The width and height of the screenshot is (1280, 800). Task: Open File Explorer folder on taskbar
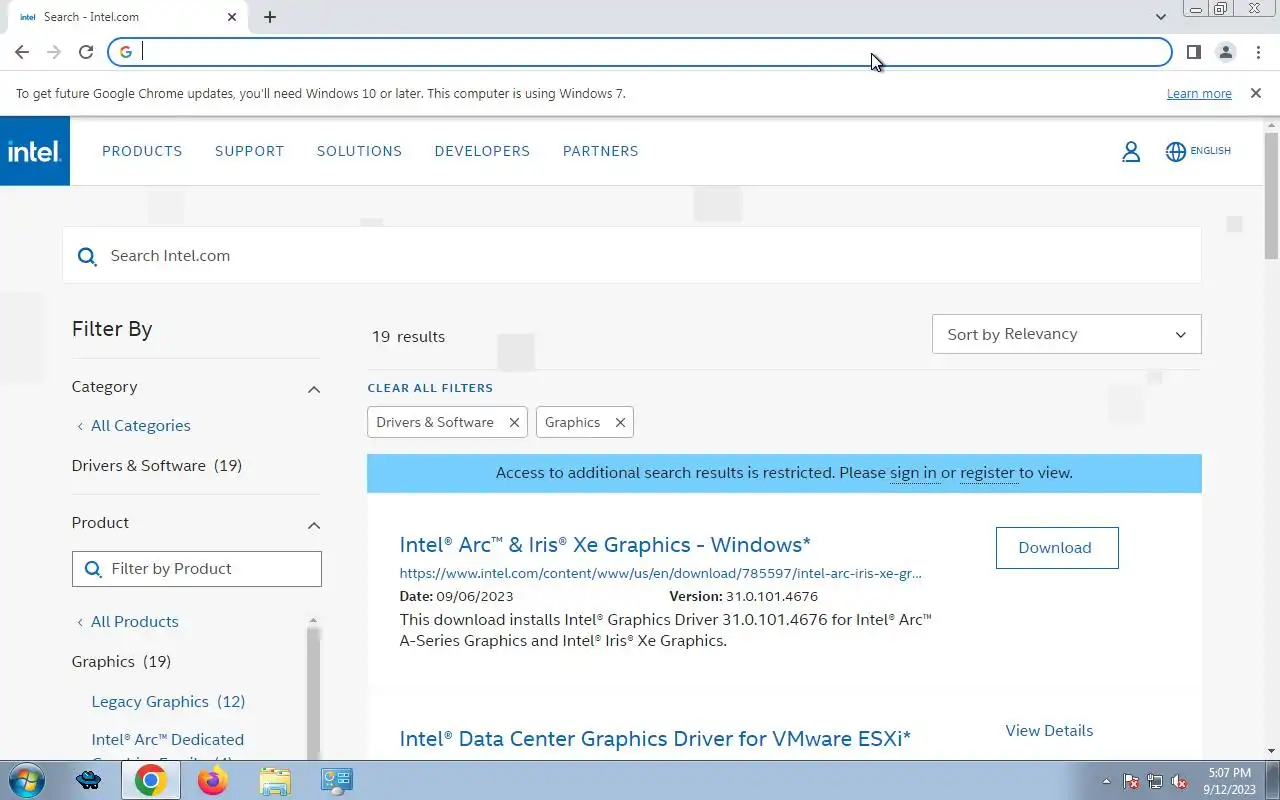point(274,780)
